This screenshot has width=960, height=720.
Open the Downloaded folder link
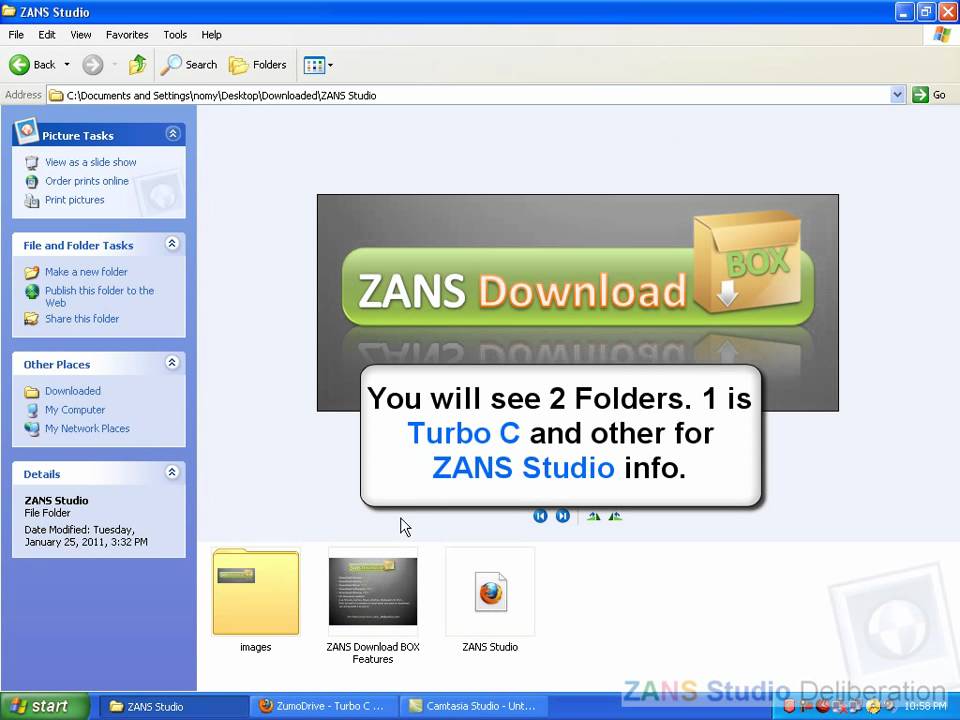tap(73, 391)
